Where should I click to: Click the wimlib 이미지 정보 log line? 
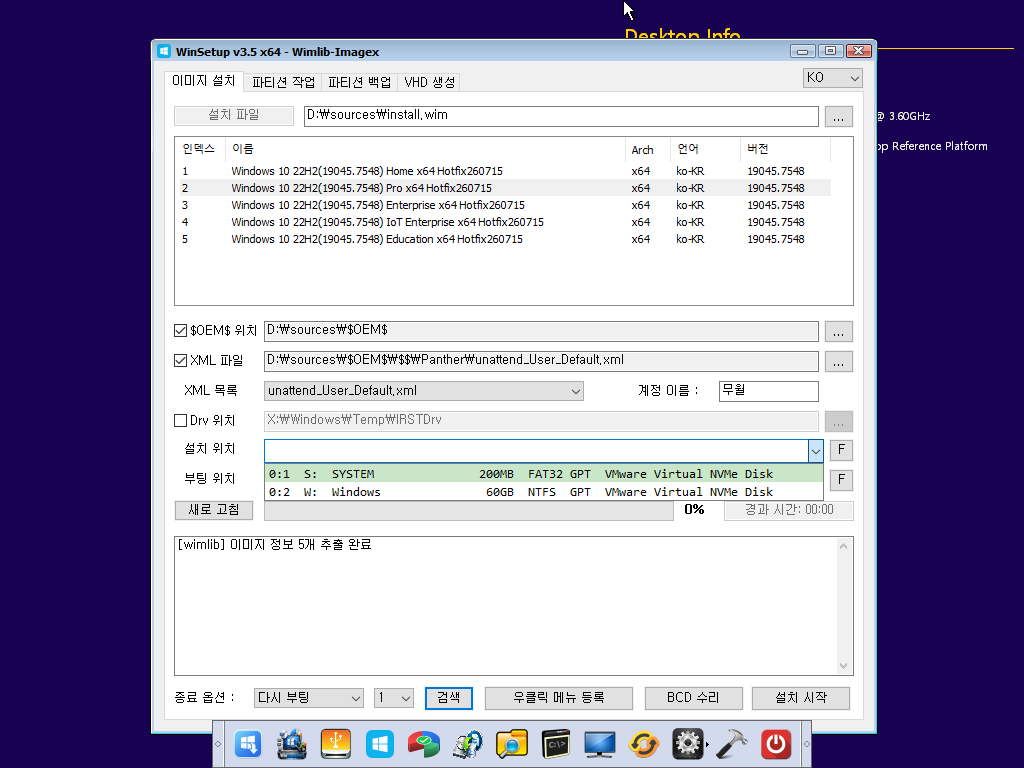(274, 545)
